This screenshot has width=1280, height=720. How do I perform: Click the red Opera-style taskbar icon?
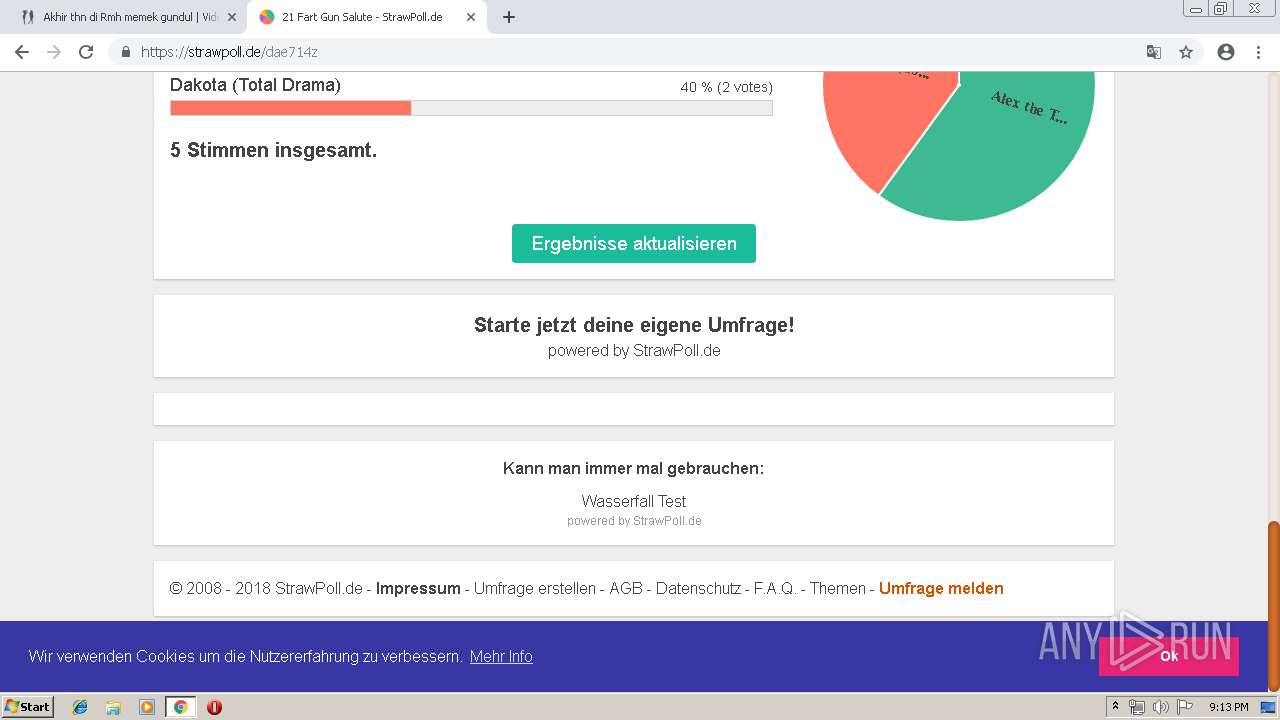click(214, 707)
